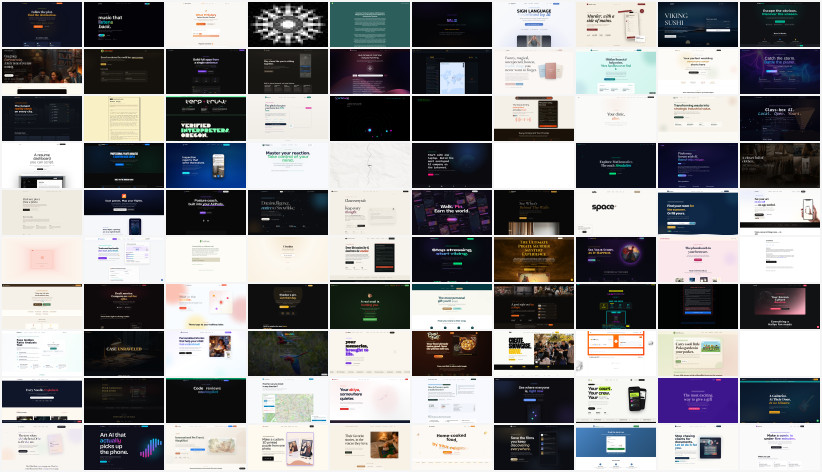Open the neon cyan box dark thumbnail
Screen dimensions: 822x472
pos(616,306)
